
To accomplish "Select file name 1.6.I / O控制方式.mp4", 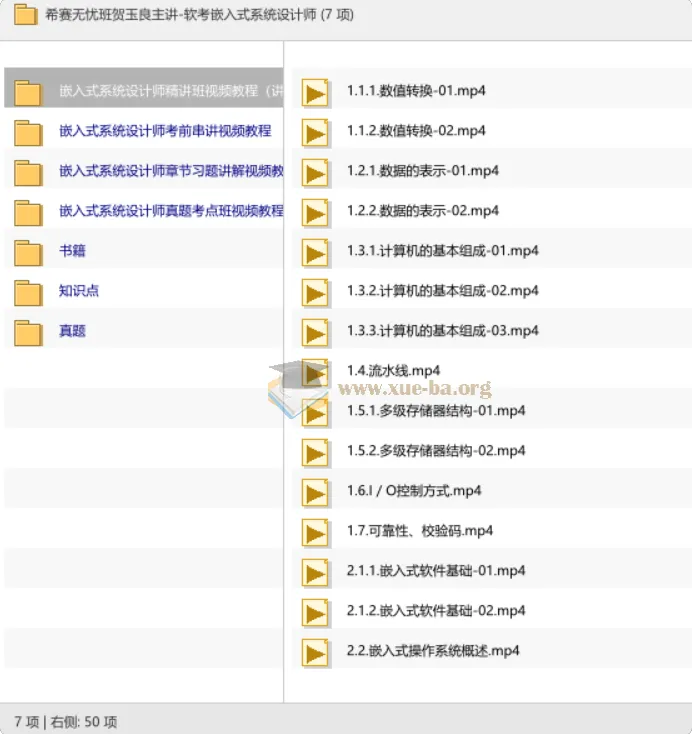I will click(x=414, y=491).
